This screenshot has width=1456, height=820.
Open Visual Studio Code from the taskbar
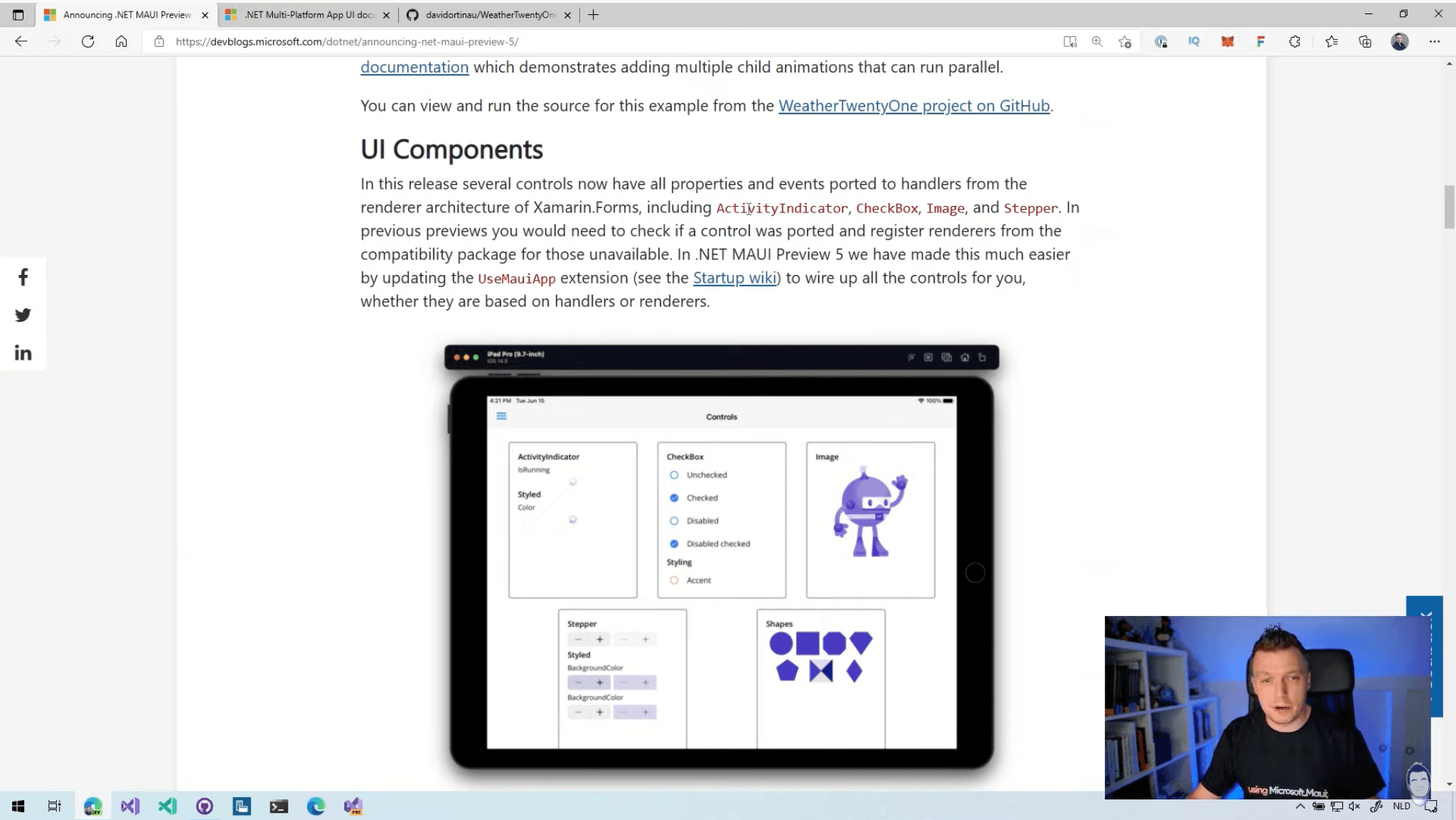pyautogui.click(x=168, y=806)
